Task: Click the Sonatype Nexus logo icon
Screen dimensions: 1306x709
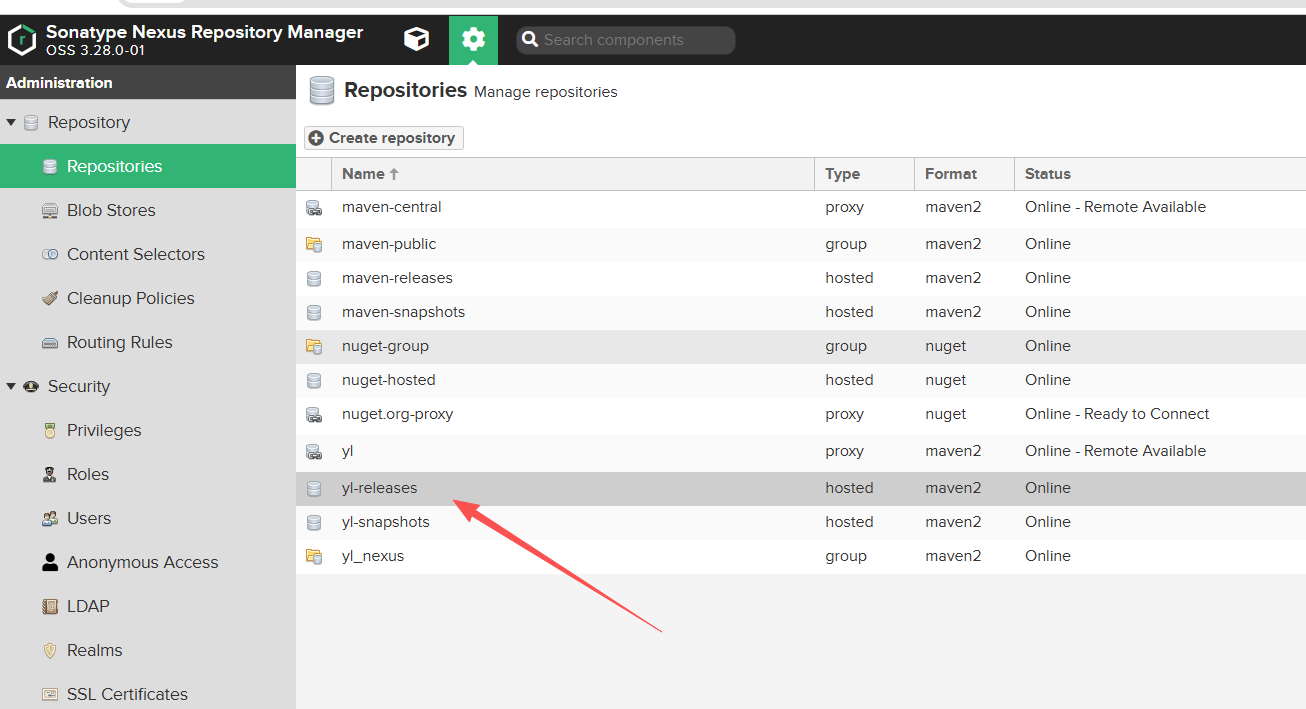Action: point(22,40)
